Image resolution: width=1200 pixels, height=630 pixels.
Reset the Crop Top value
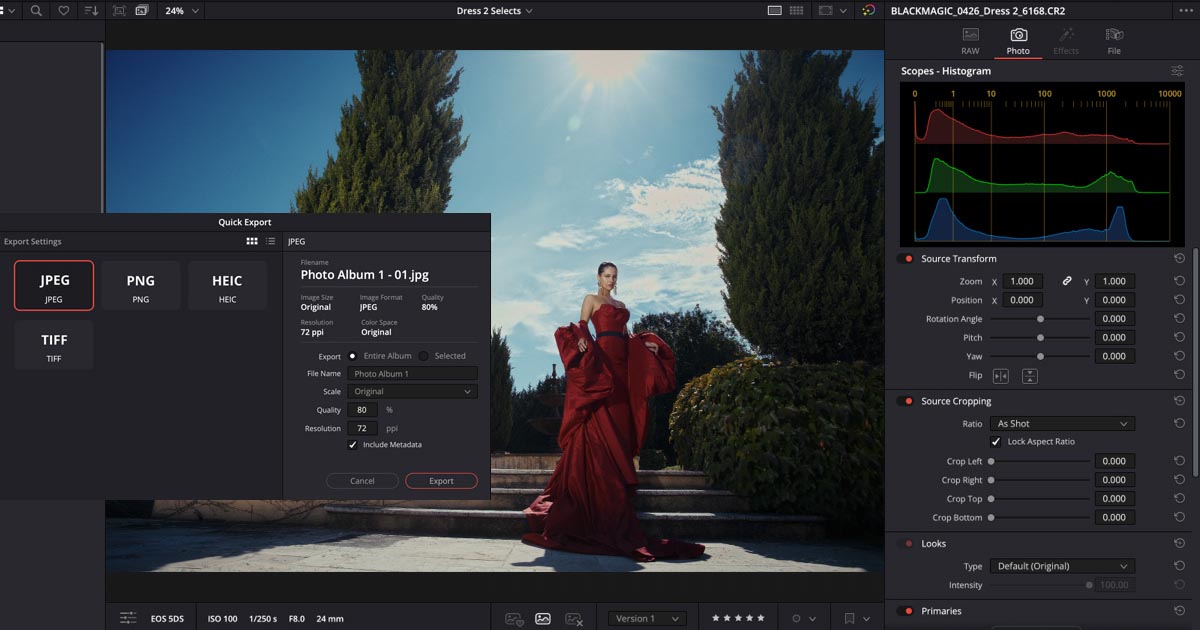click(1180, 498)
